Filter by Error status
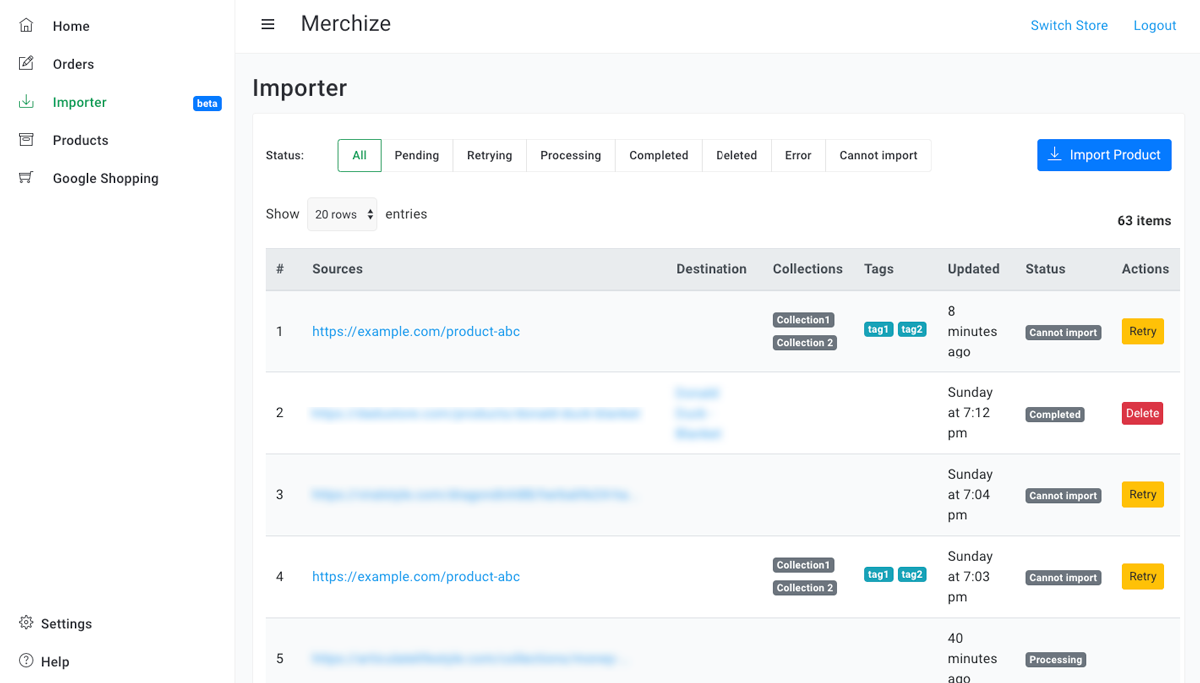Image resolution: width=1200 pixels, height=683 pixels. [x=798, y=155]
